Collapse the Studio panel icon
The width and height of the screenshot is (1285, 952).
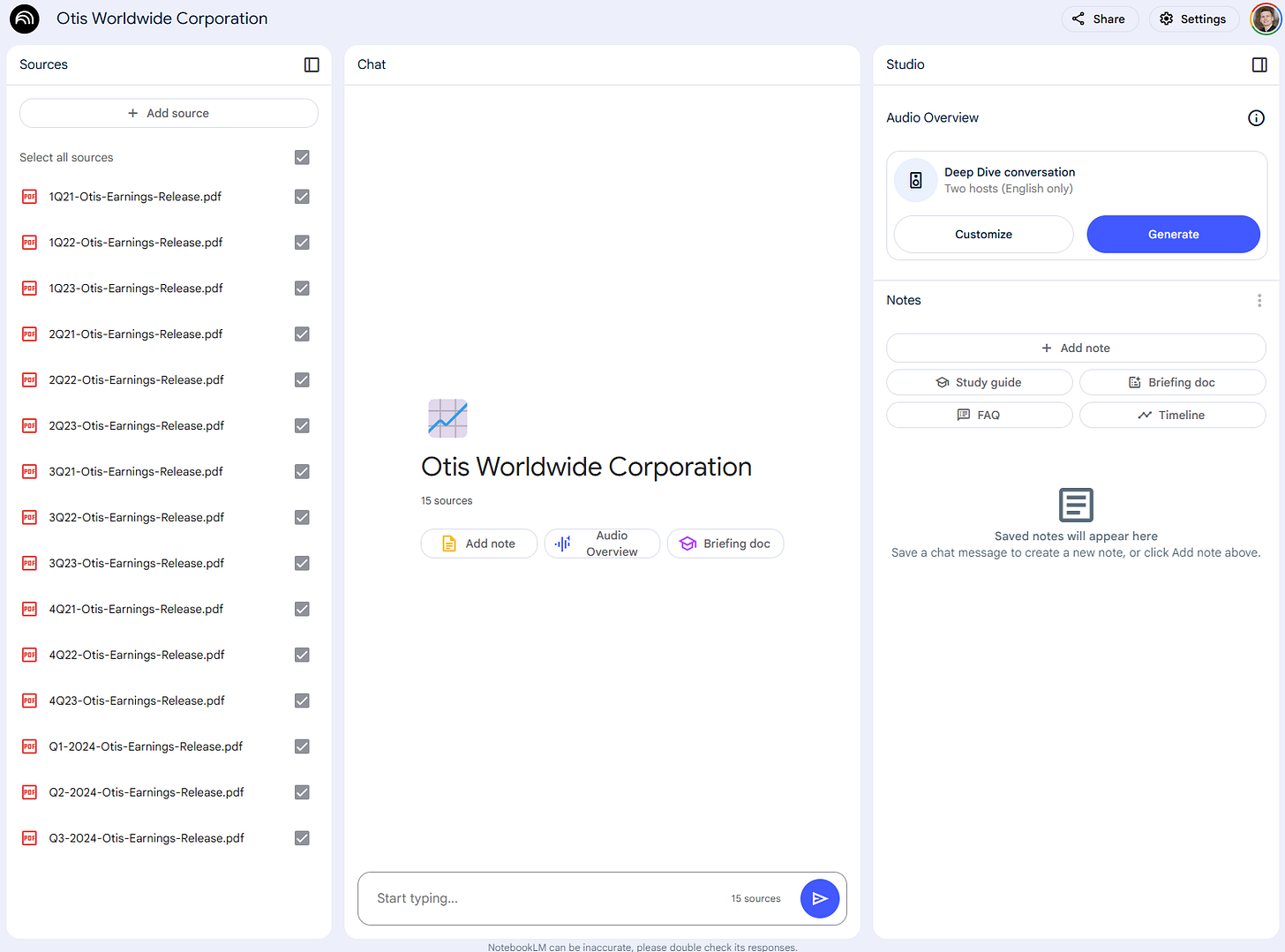pyautogui.click(x=1259, y=64)
